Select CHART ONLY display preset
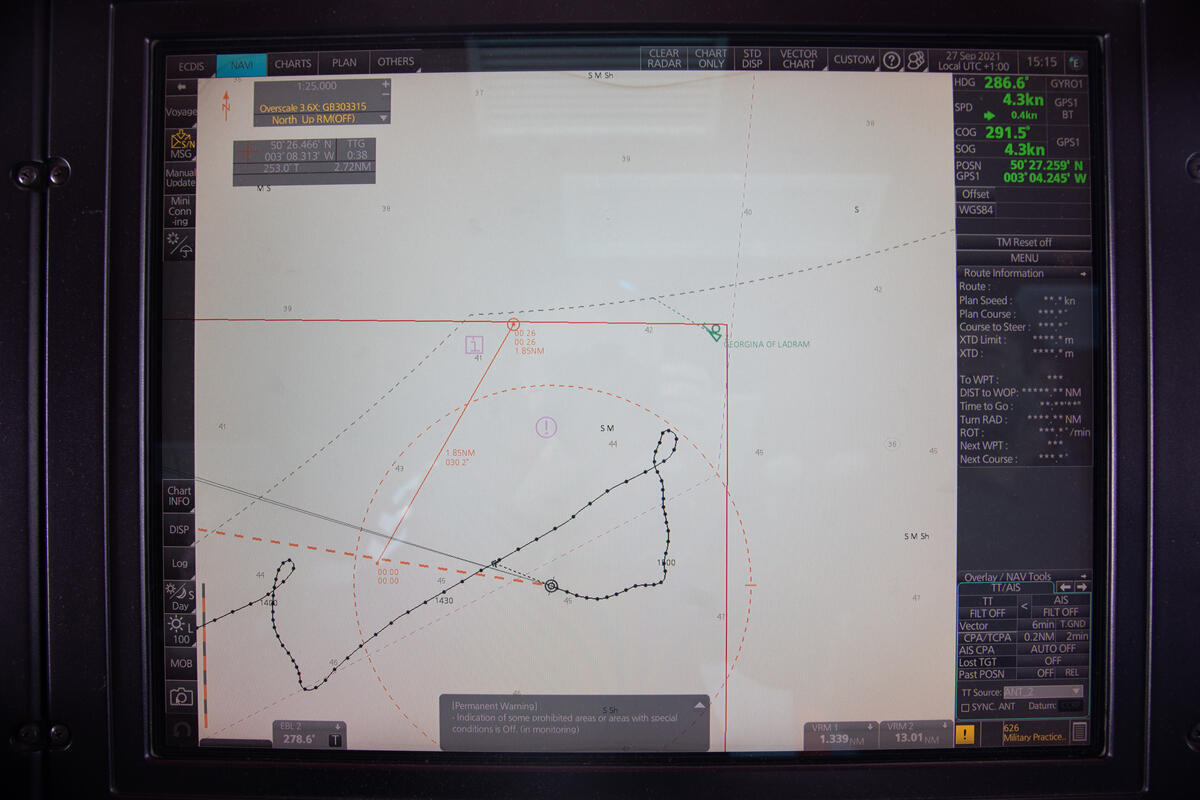The height and width of the screenshot is (800, 1200). point(711,59)
